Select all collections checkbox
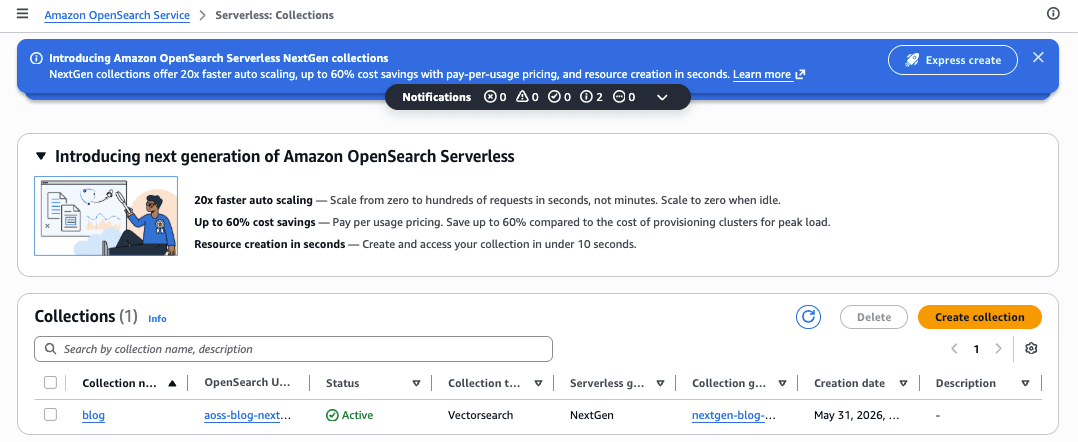The width and height of the screenshot is (1078, 442). pyautogui.click(x=50, y=383)
